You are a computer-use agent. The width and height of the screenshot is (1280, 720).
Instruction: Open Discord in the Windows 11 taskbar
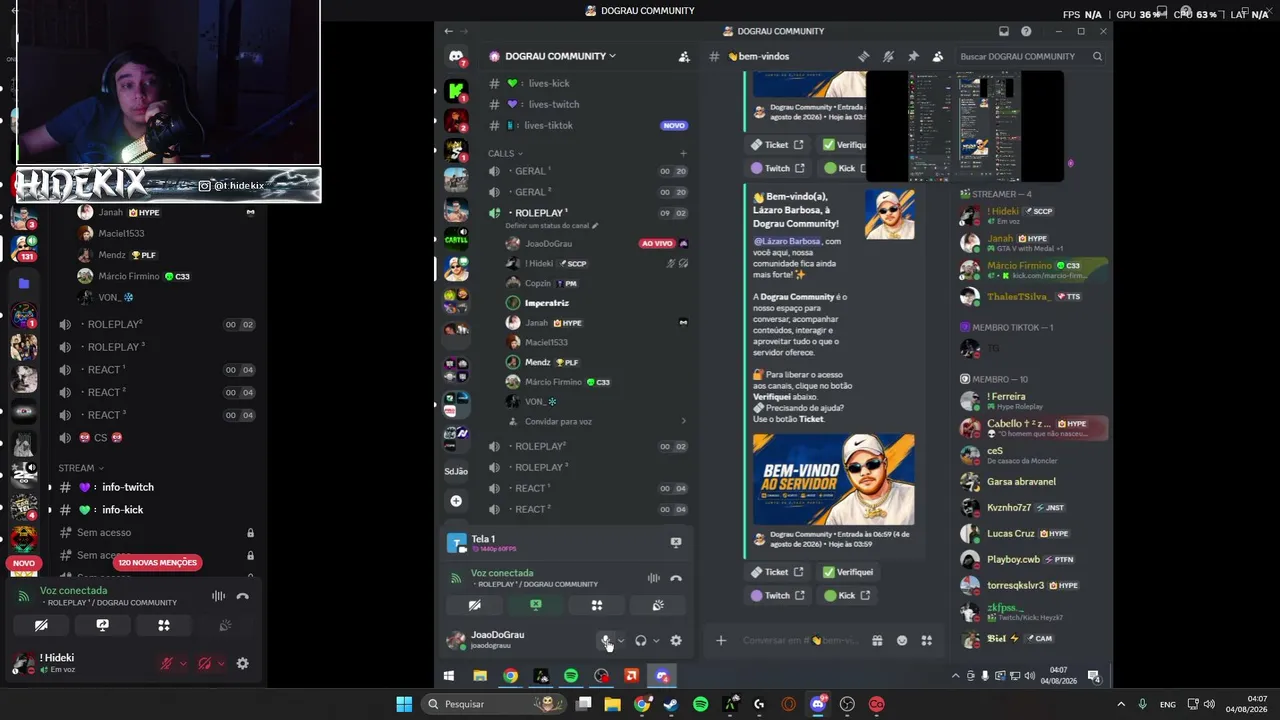tap(818, 704)
